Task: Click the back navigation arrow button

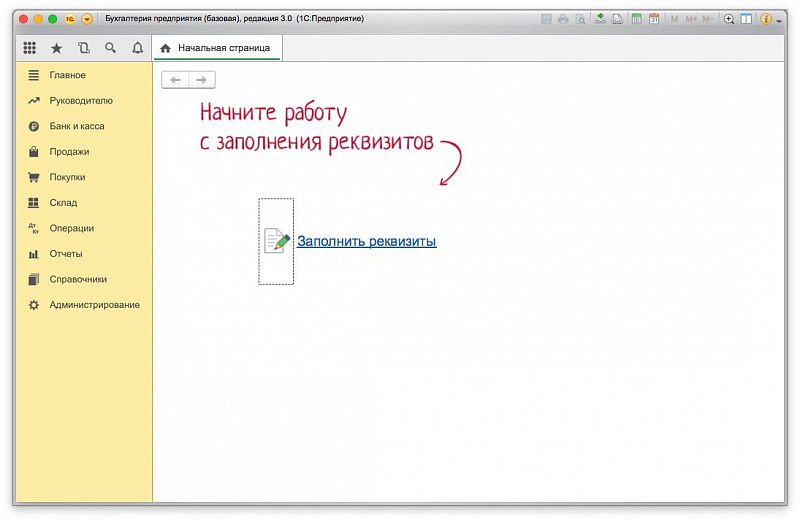Action: click(175, 80)
